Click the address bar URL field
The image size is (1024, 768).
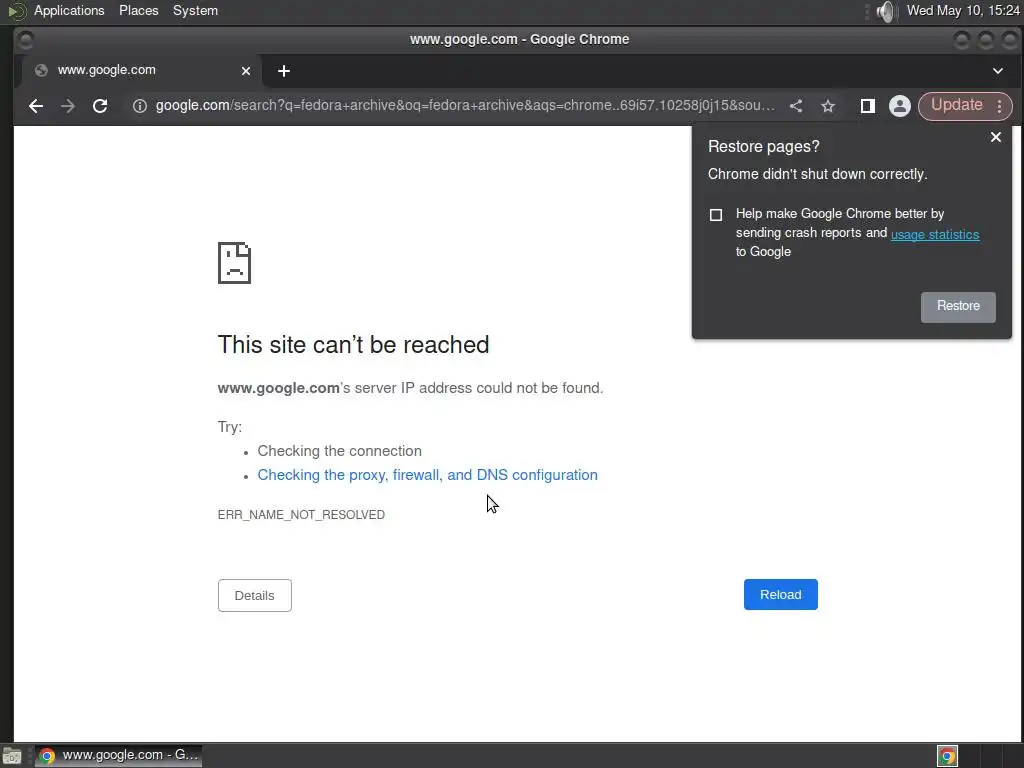465,106
